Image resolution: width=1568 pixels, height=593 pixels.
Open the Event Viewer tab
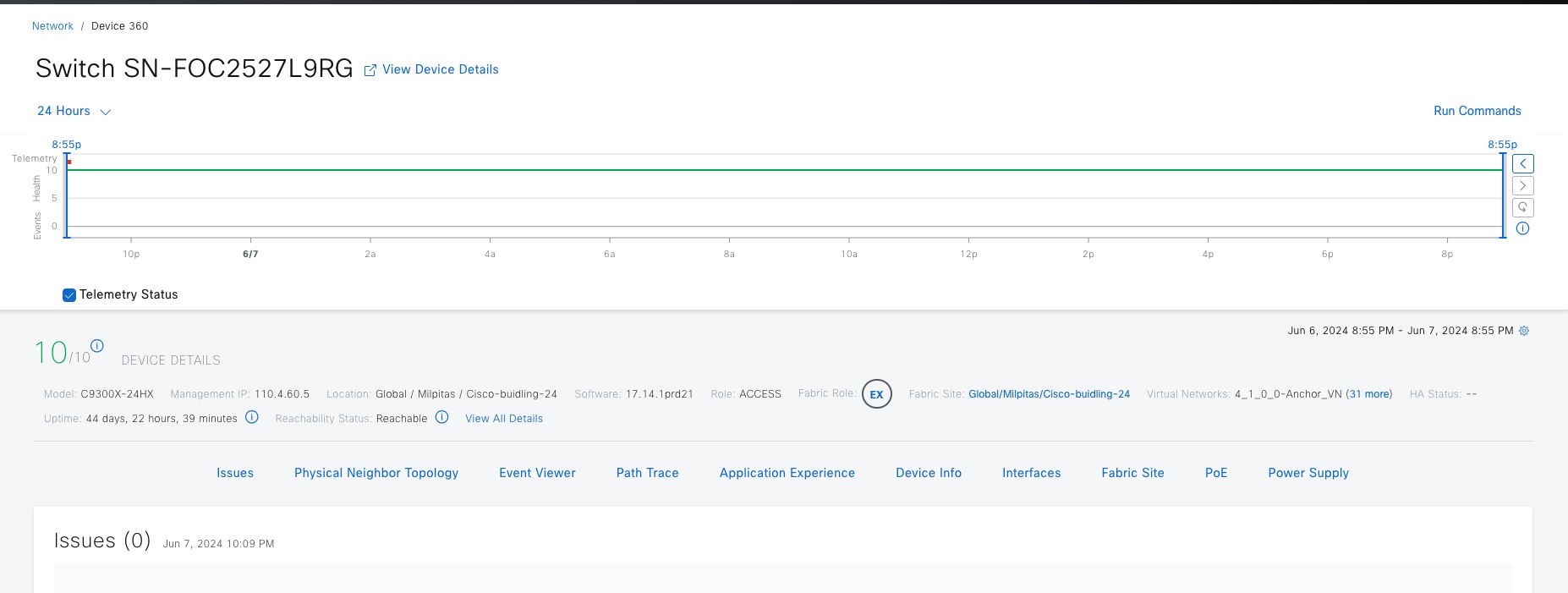(537, 473)
